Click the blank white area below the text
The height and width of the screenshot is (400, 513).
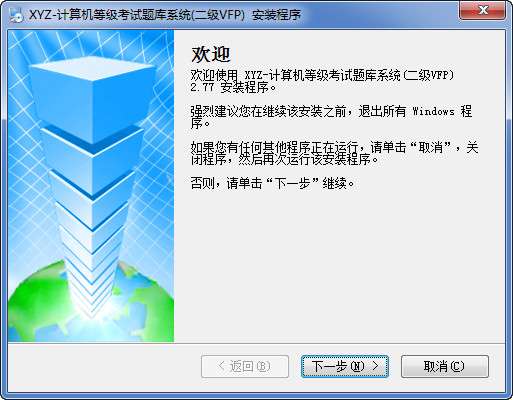click(x=338, y=267)
